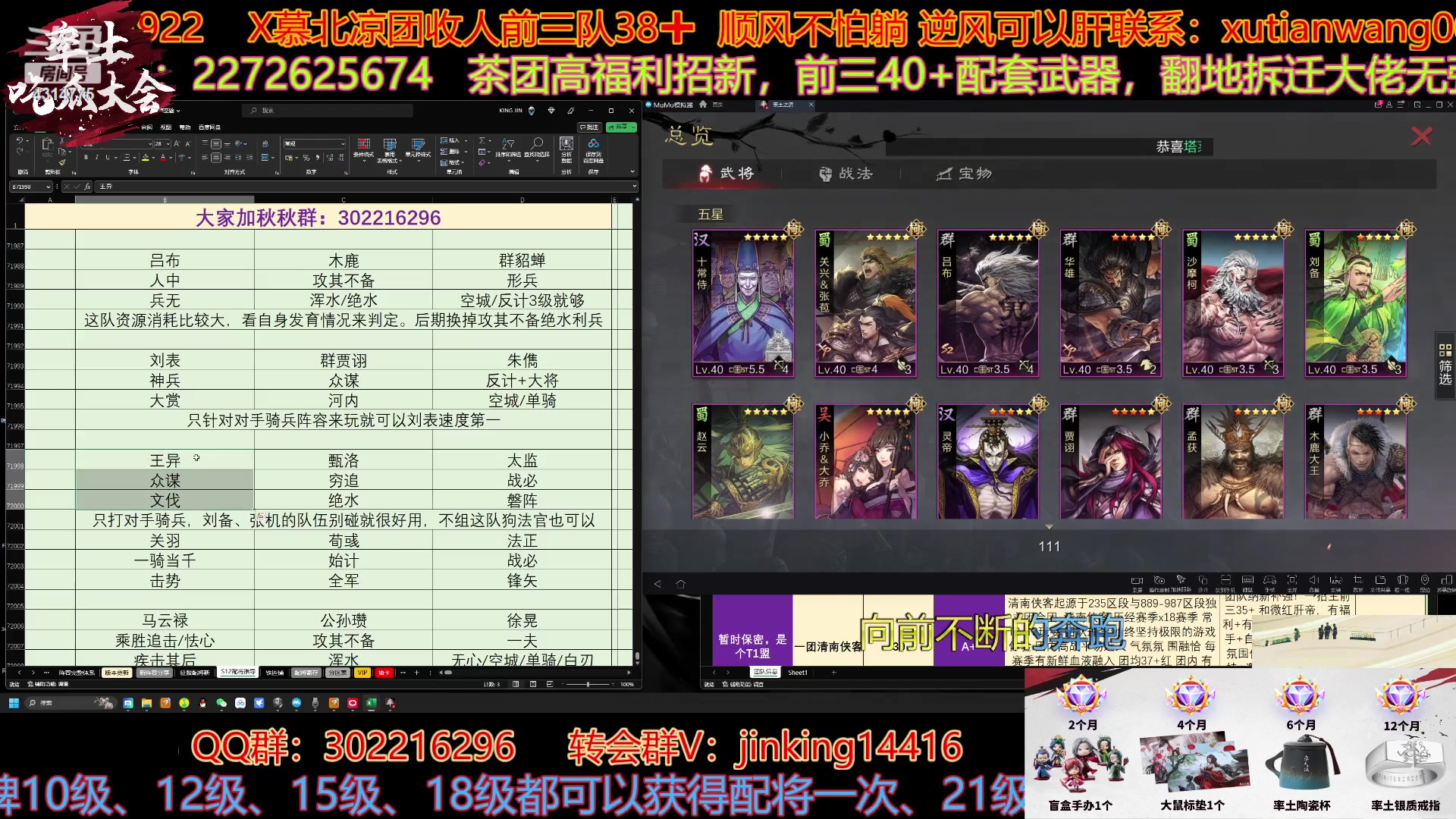Expand the formula bar
Image resolution: width=1456 pixels, height=819 pixels.
(634, 186)
